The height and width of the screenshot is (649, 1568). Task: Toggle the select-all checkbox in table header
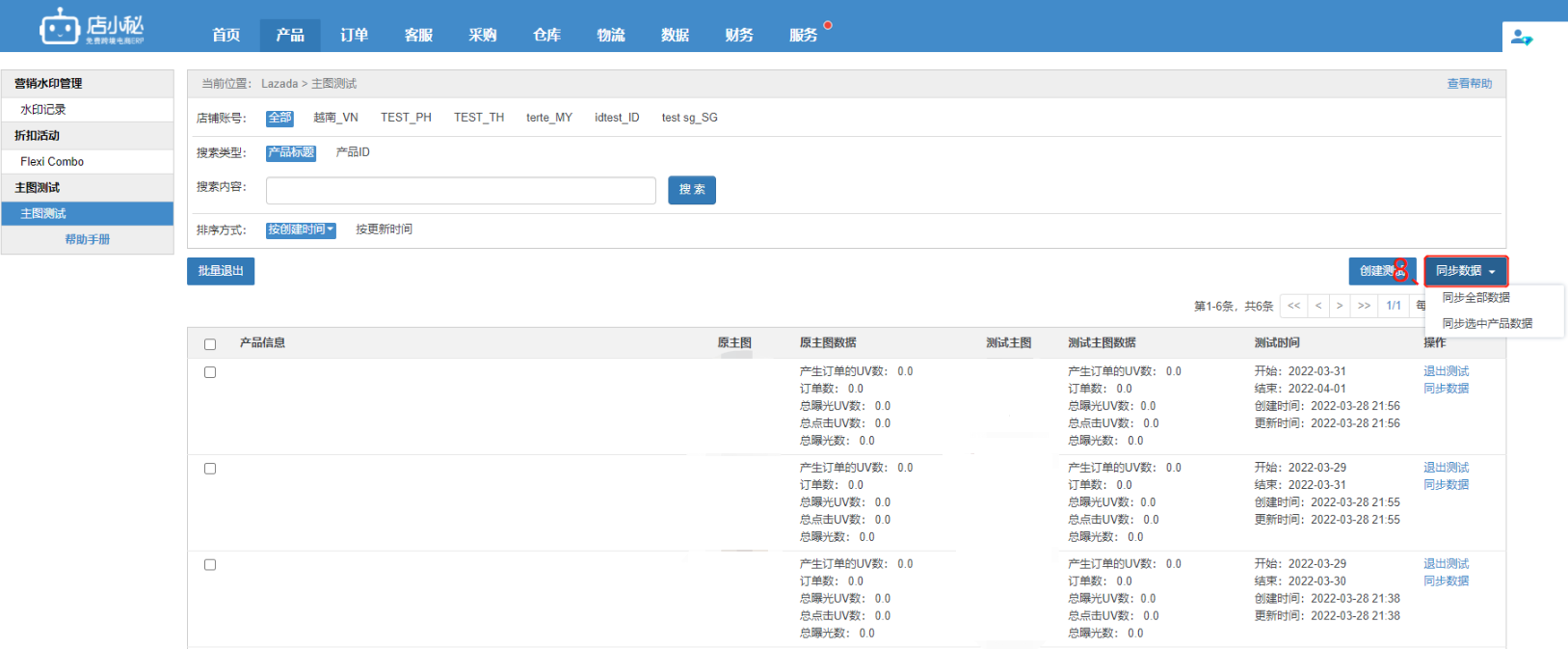point(210,344)
